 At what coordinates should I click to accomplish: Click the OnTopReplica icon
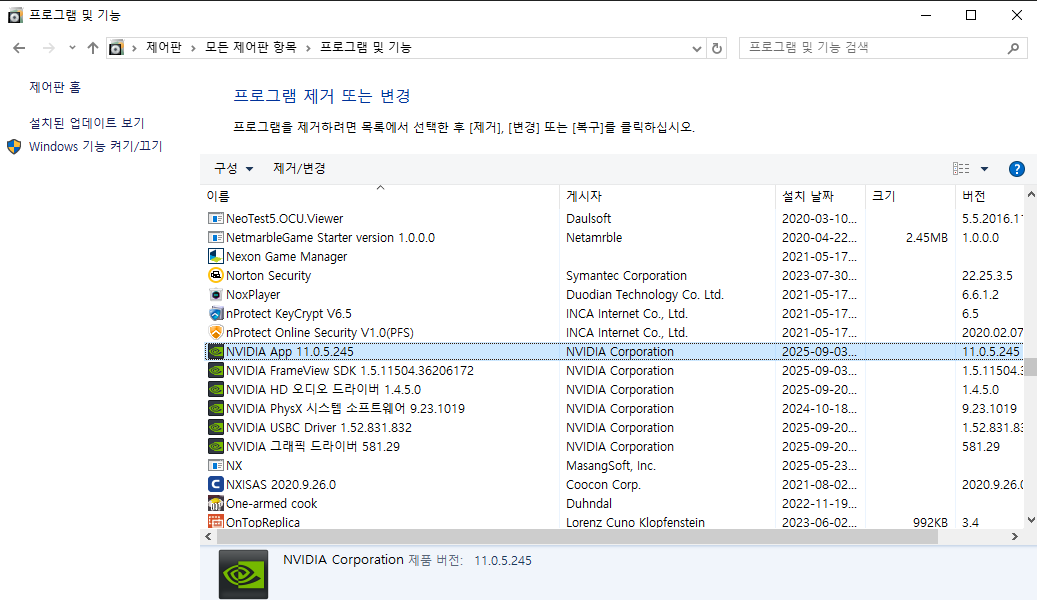point(215,522)
